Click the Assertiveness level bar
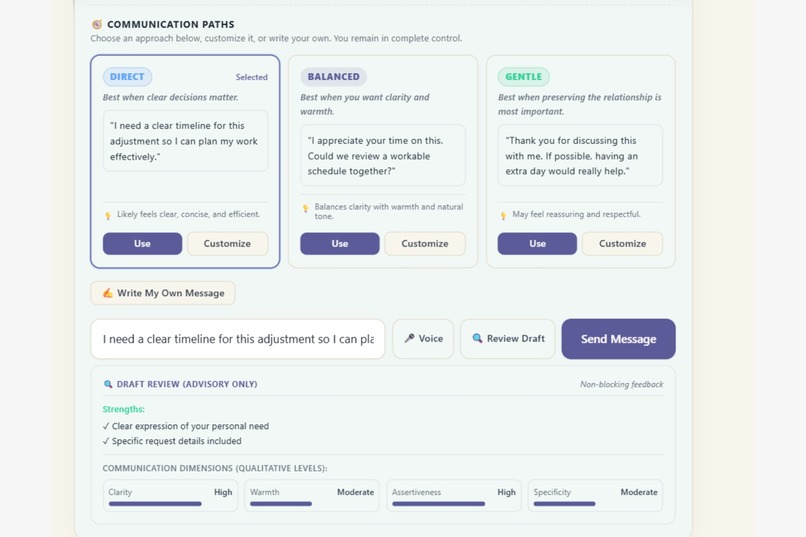Image resolution: width=806 pixels, height=537 pixels. click(438, 504)
